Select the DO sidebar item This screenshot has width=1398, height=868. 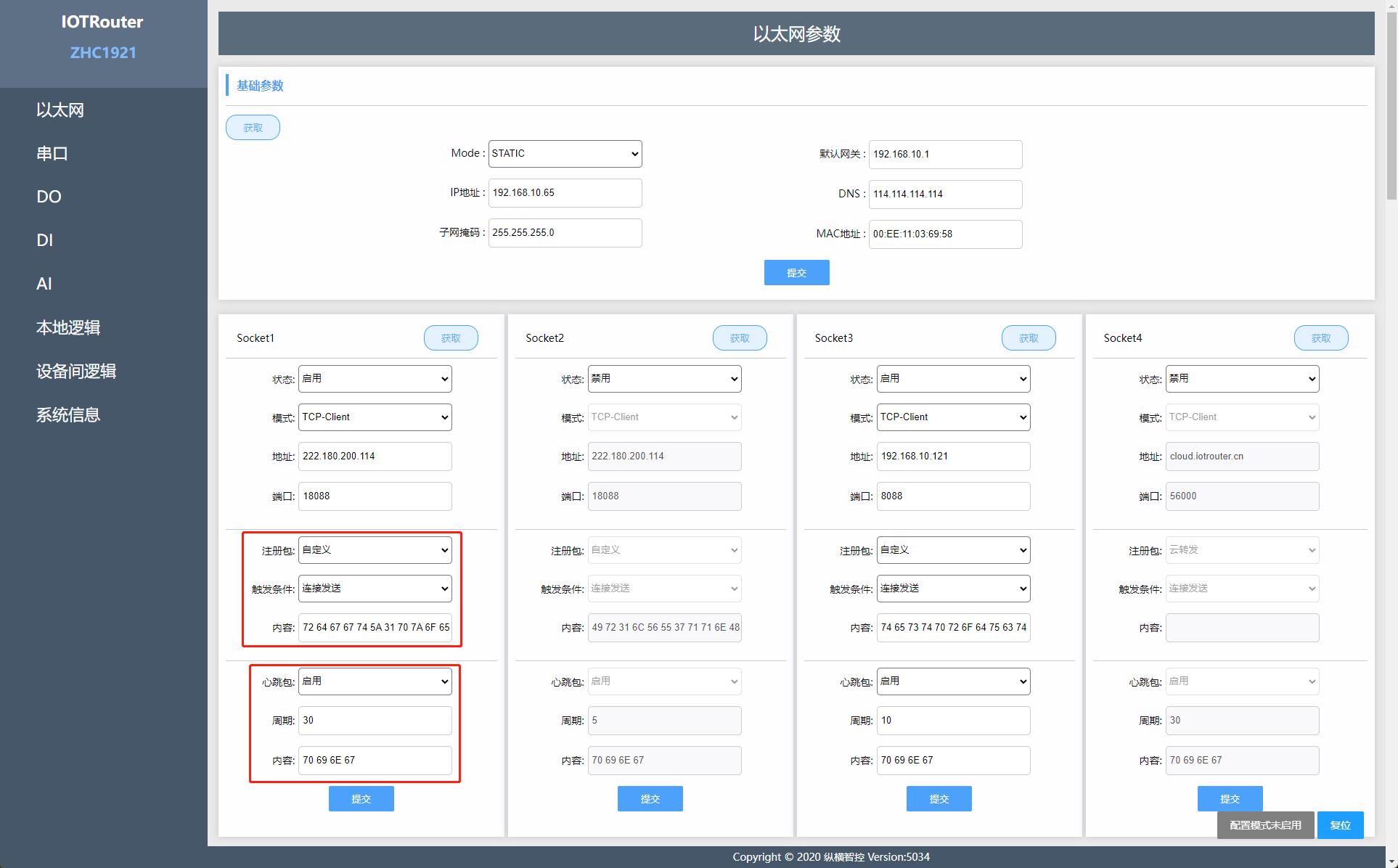(x=49, y=197)
